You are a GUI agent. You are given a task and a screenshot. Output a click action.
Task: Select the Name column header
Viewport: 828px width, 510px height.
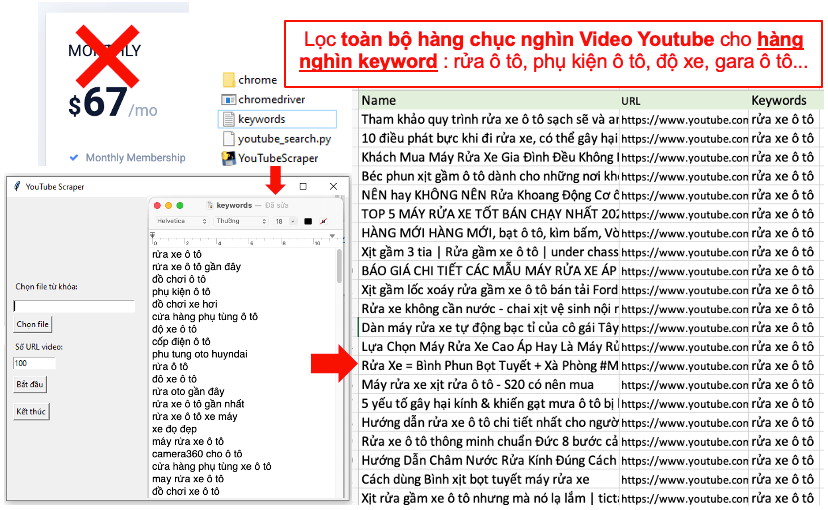[x=489, y=100]
